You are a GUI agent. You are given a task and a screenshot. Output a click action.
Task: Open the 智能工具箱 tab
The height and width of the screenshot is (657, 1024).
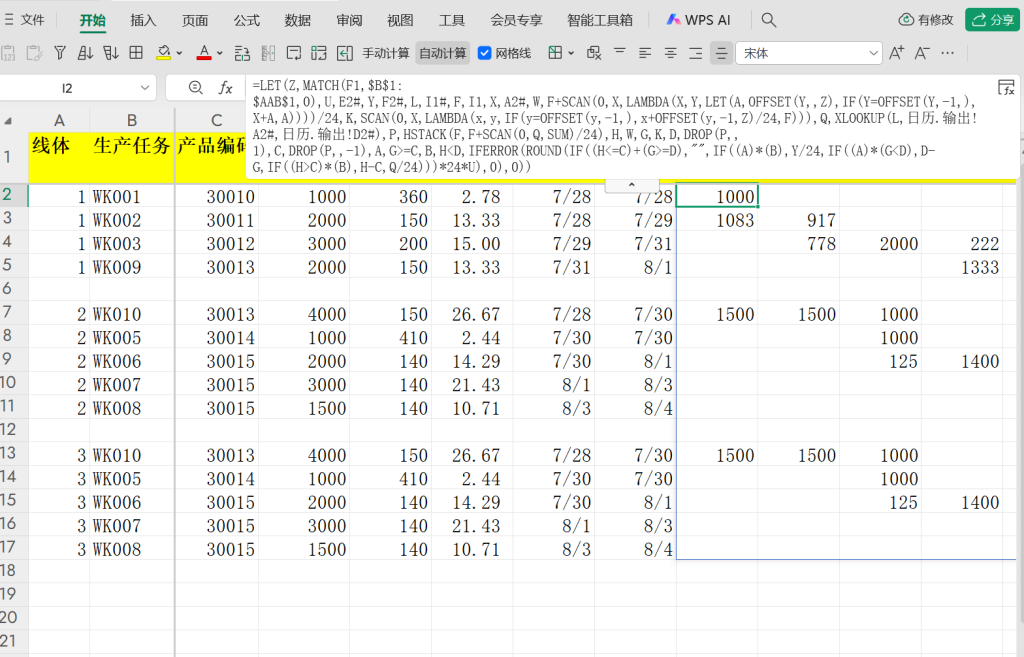600,20
